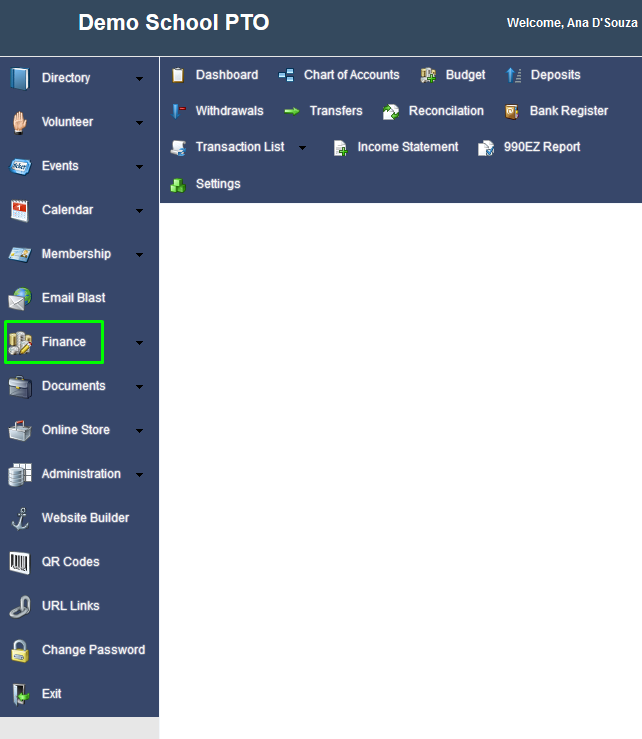Click the Deposits up-arrow icon
Screen dimensions: 642x739
(x=513, y=75)
